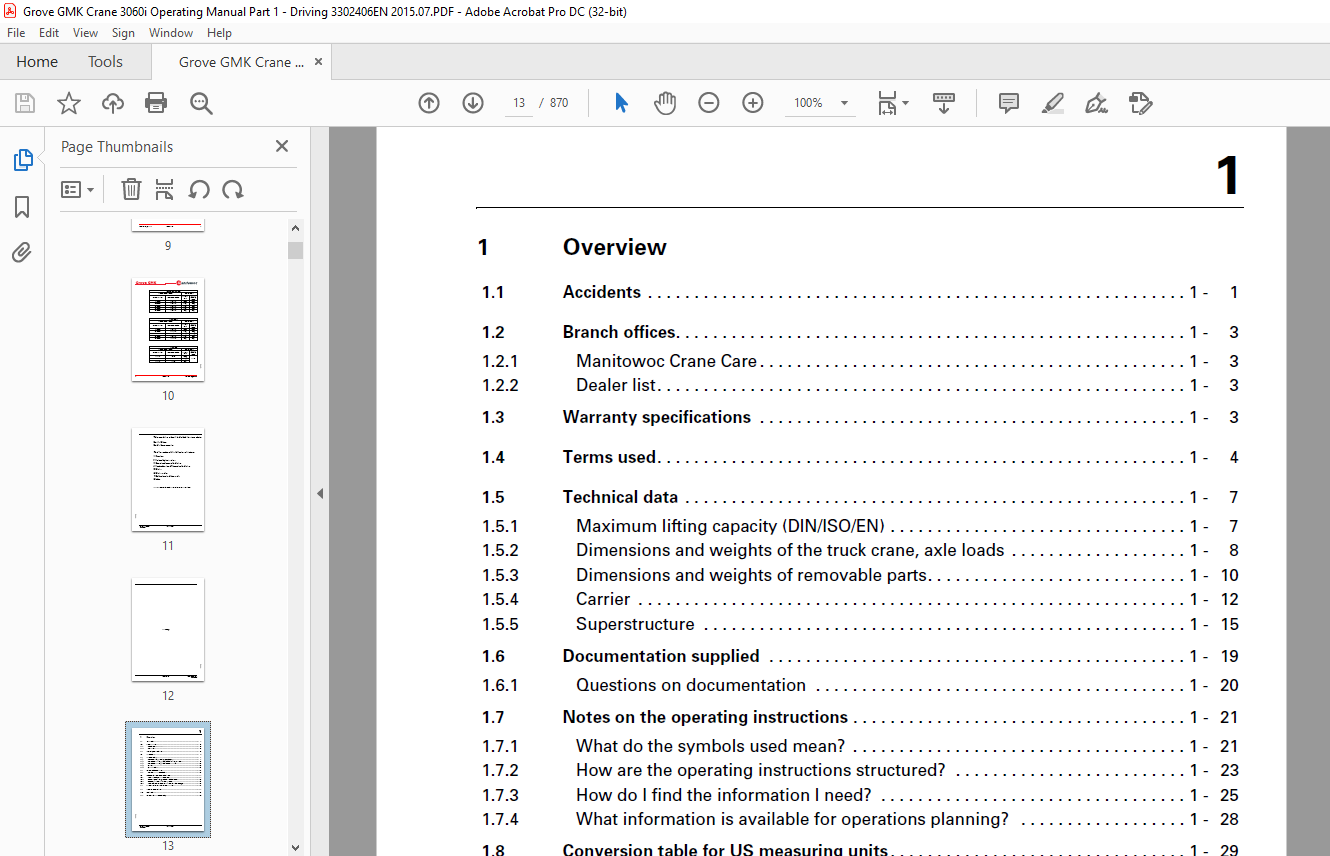Open 'What do the symbols used mean?'
Viewport: 1330px width, 856px height.
tap(711, 746)
